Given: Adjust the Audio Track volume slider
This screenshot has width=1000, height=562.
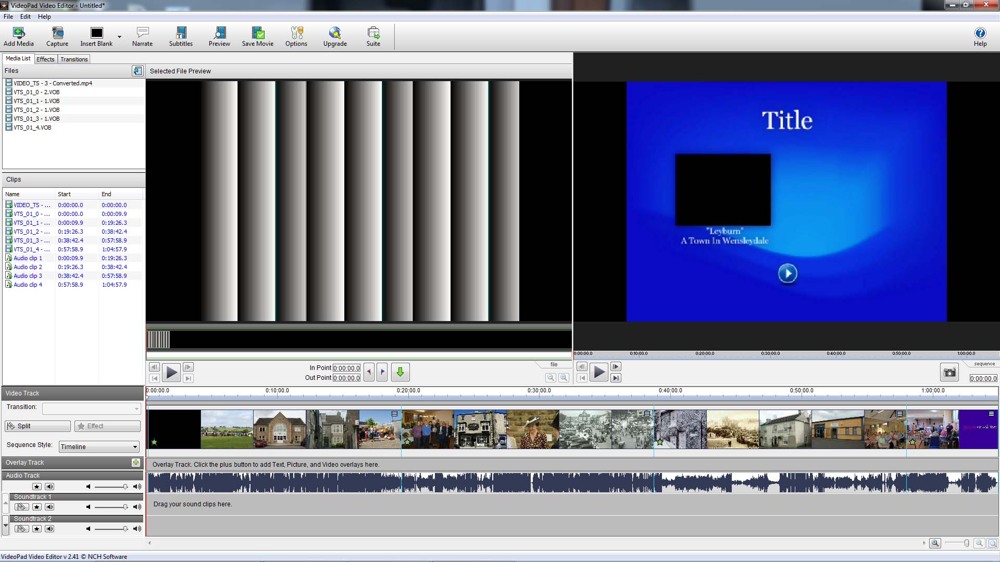Looking at the screenshot, I should pos(110,487).
